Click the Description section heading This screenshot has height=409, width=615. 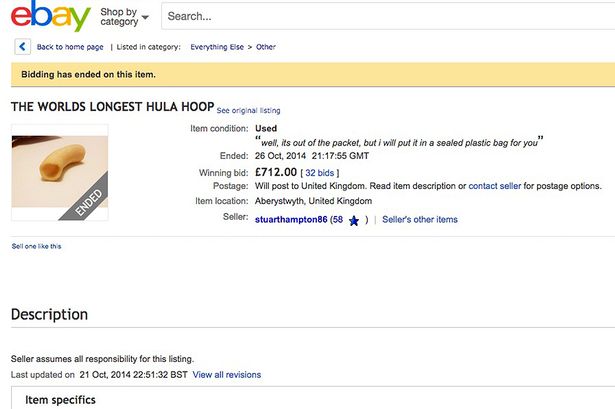[49, 314]
